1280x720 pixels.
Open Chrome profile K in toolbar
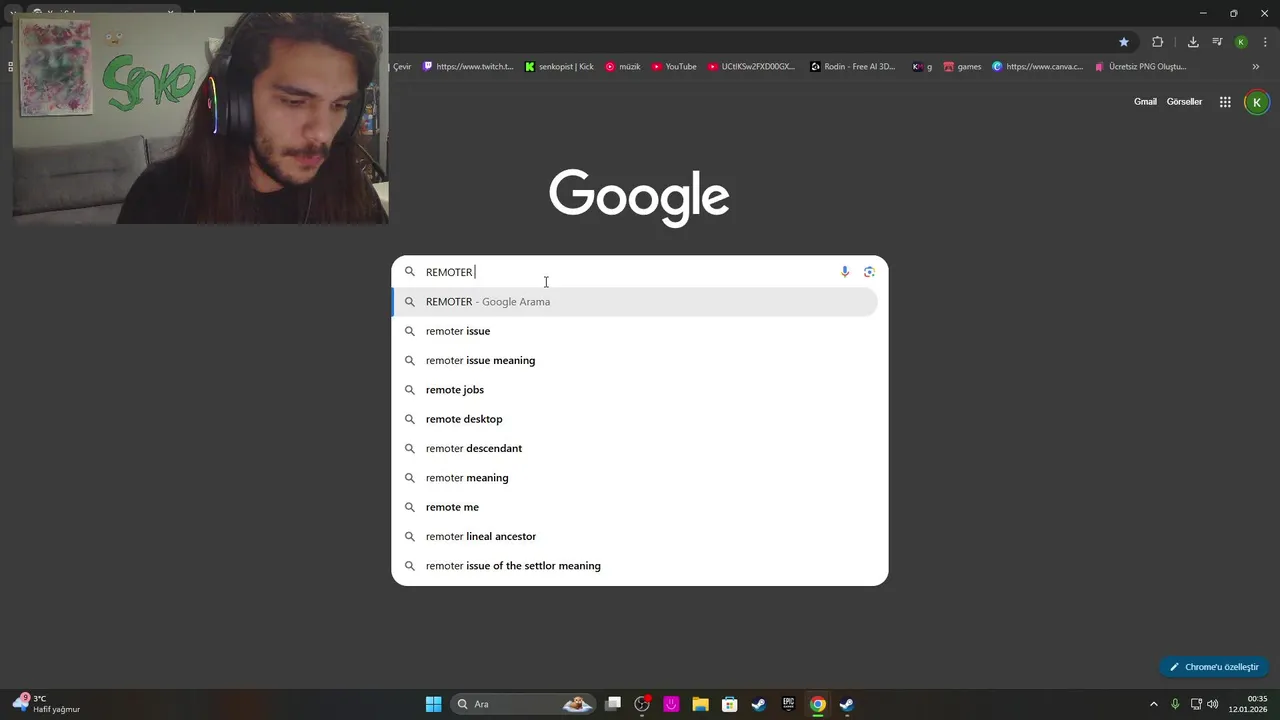coord(1241,42)
